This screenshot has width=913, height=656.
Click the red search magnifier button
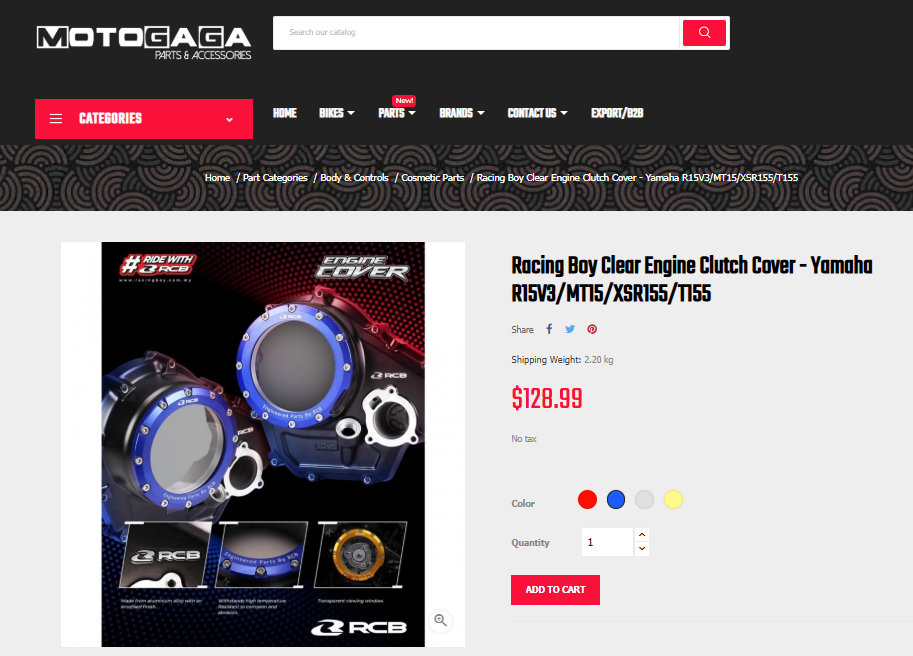click(x=704, y=33)
